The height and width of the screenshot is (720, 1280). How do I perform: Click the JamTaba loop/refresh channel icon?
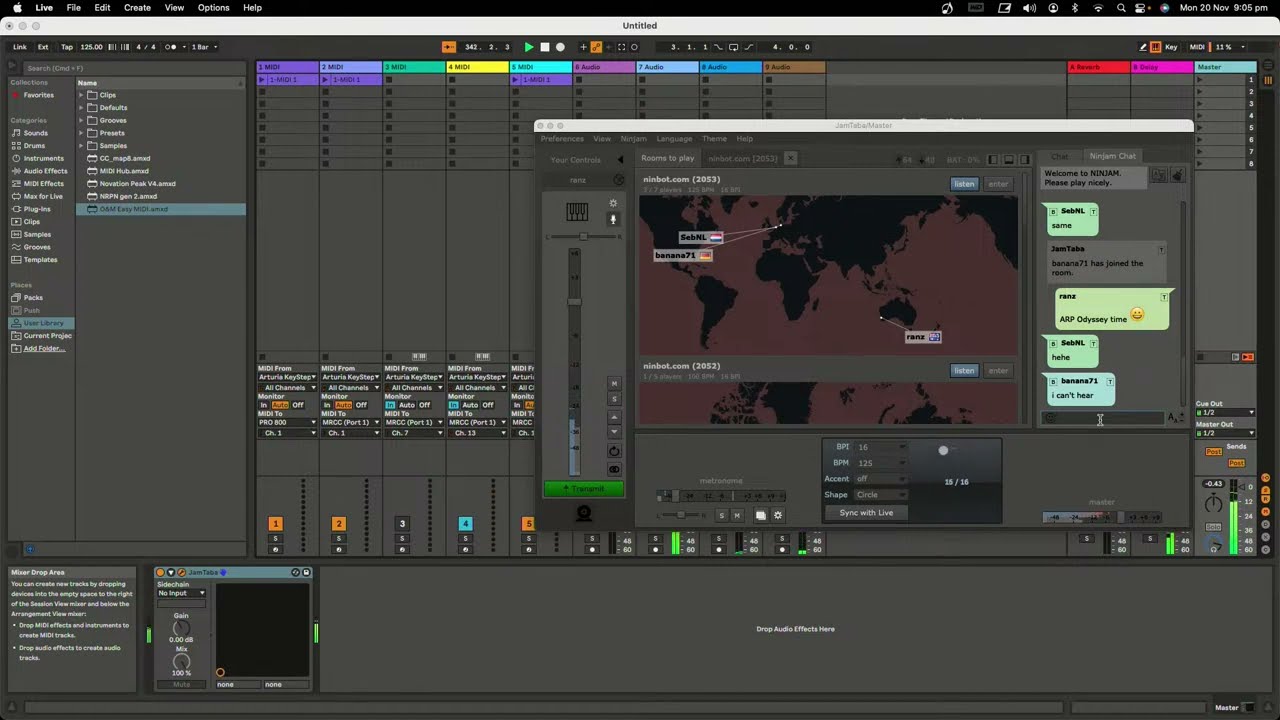click(614, 451)
